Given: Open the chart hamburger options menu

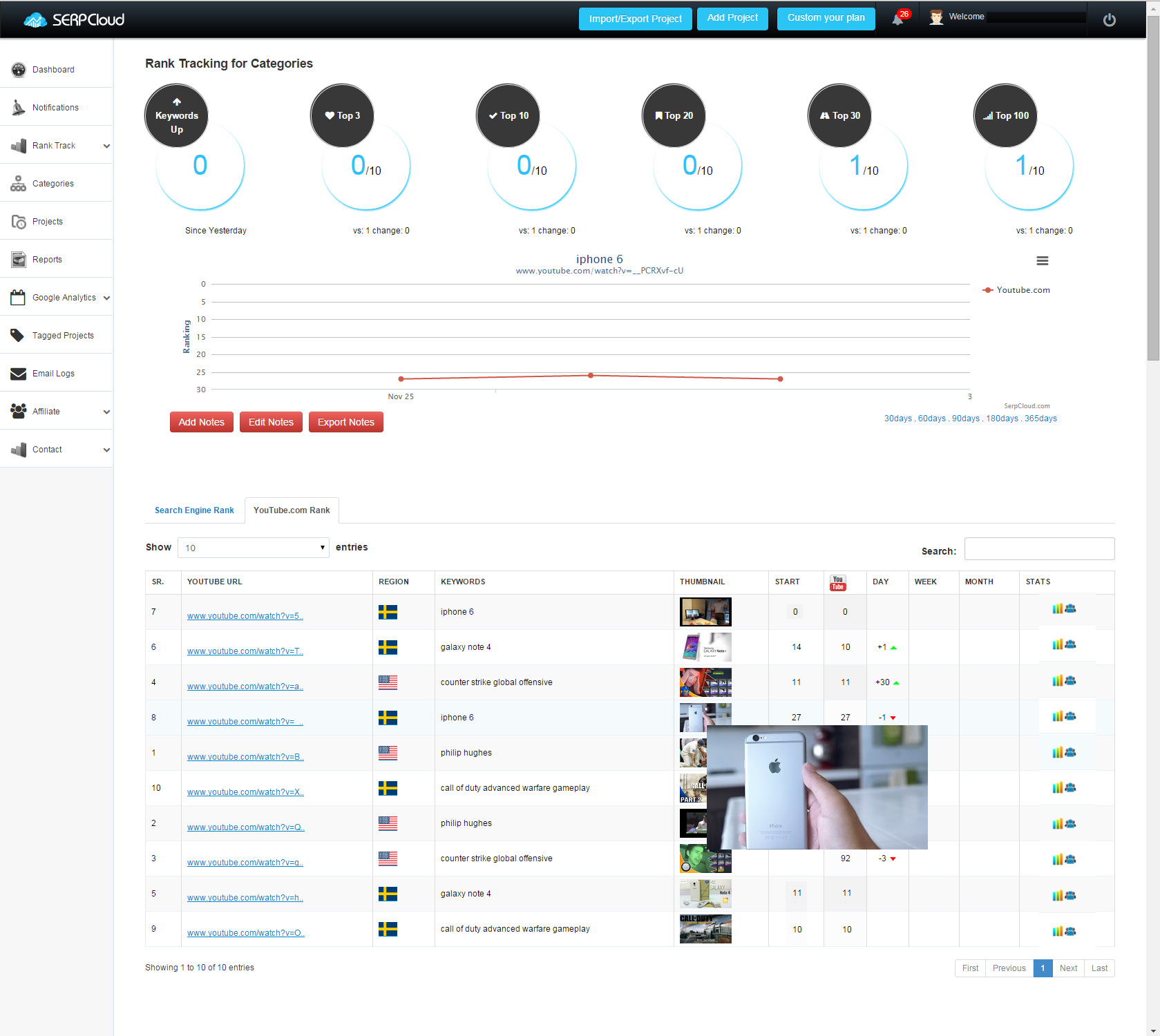Looking at the screenshot, I should tap(1042, 261).
